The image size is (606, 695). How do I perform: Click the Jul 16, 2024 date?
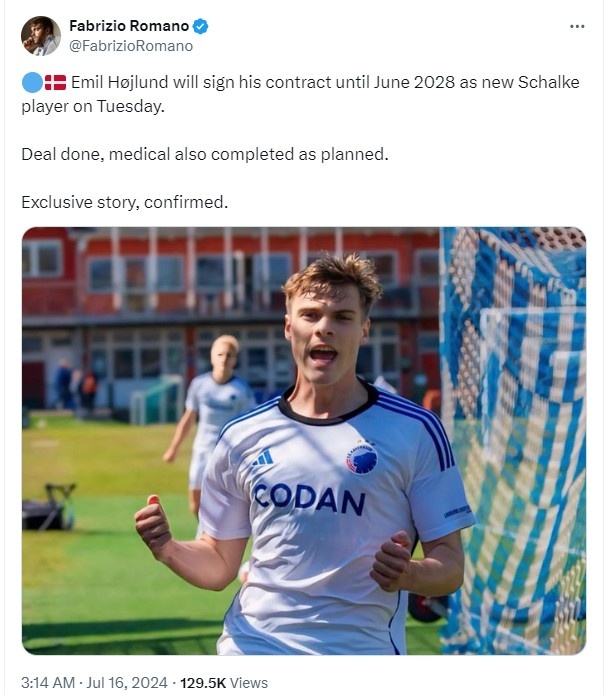tap(130, 683)
